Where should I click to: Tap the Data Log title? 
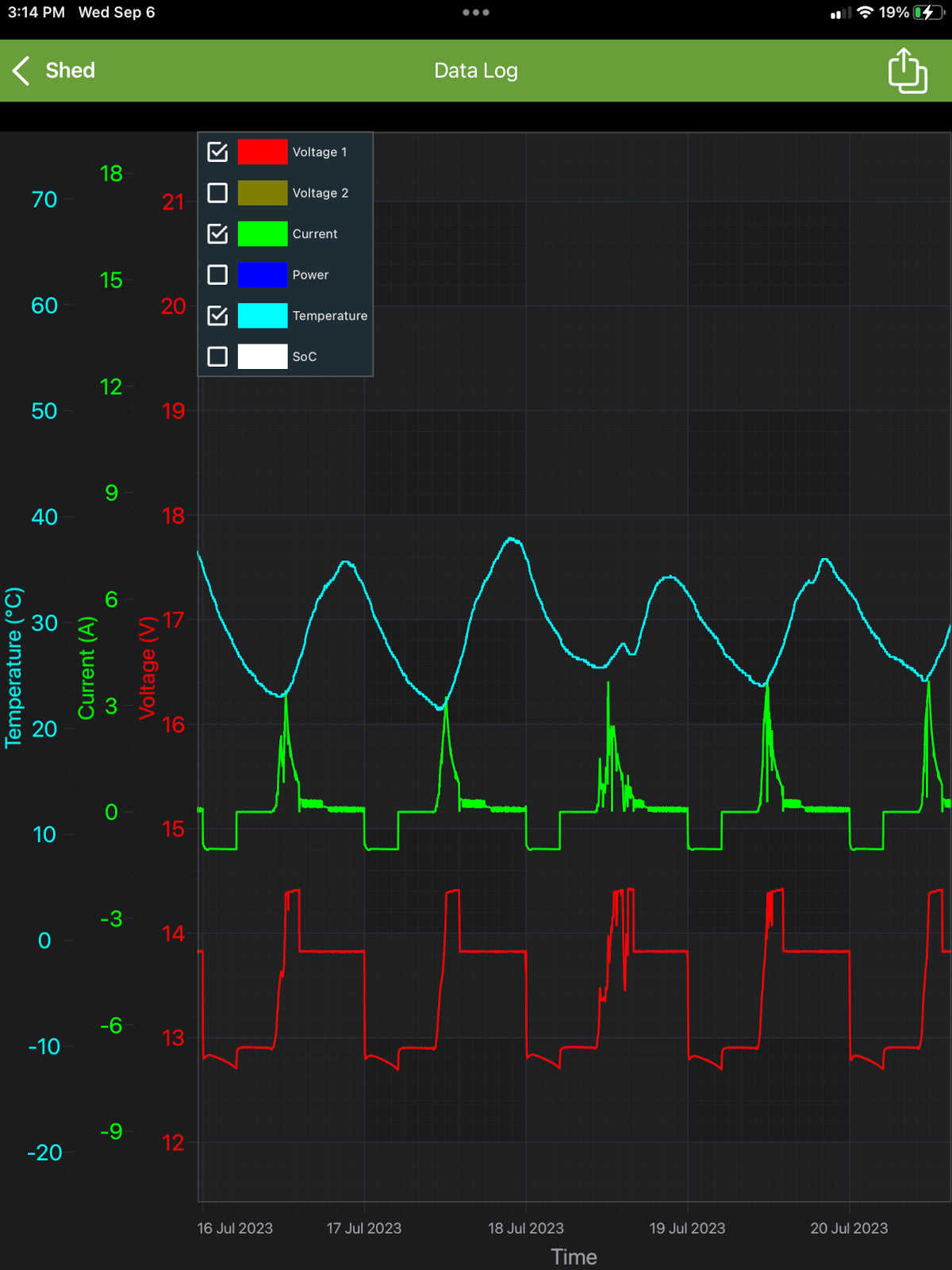click(476, 71)
